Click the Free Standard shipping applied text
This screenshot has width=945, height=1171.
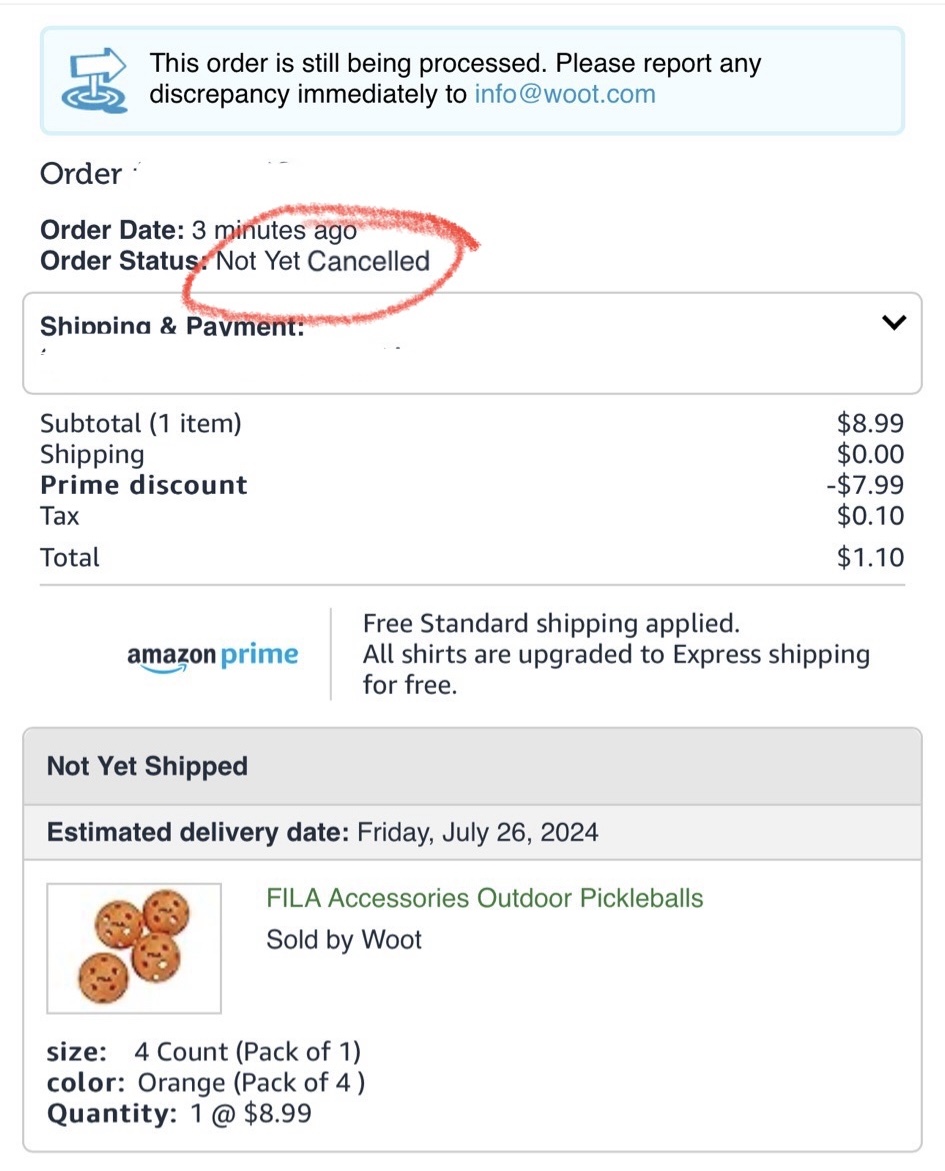point(551,624)
